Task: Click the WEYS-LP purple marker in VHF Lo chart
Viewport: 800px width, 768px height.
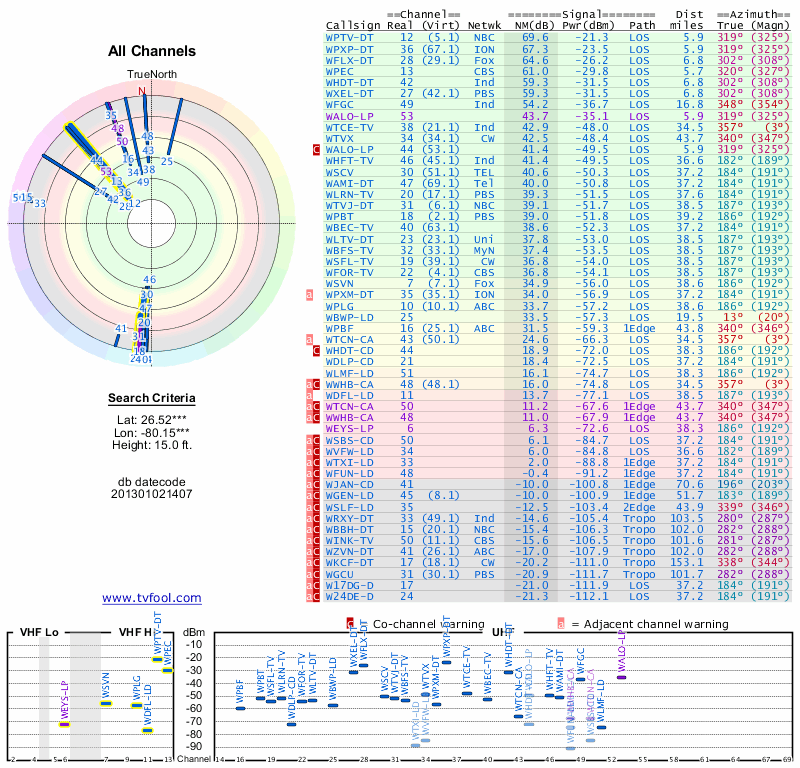Action: pos(64,724)
